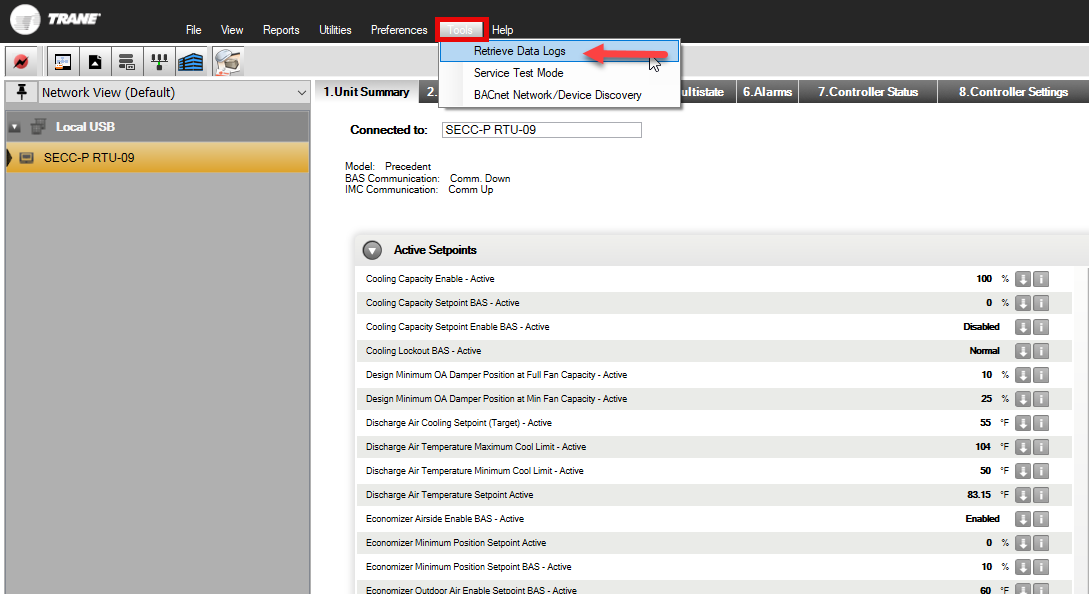
Task: Open info icon for Economizer Minimum Position Setpoint Active
Action: (1040, 543)
